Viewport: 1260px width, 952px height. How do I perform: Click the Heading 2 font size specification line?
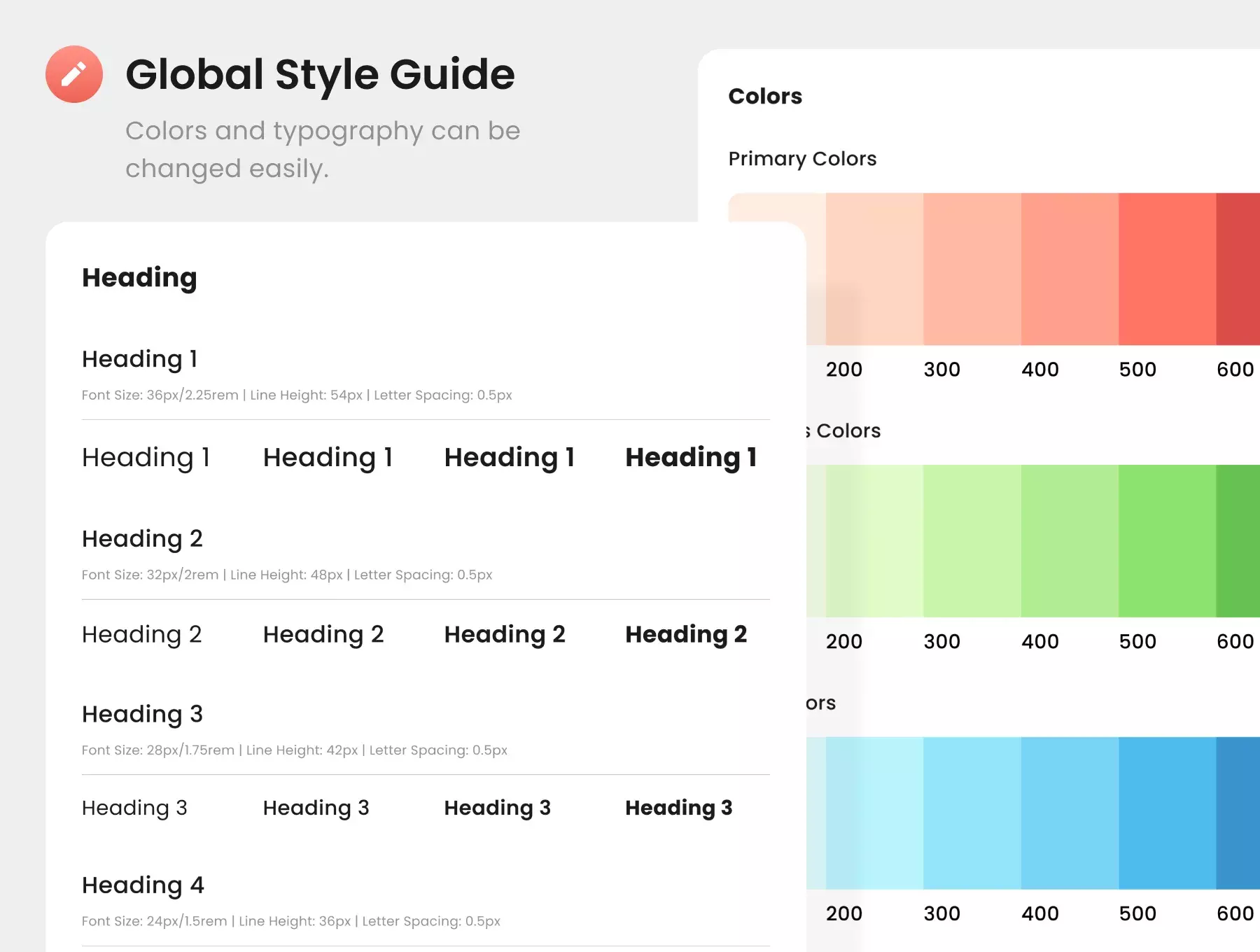click(x=287, y=575)
